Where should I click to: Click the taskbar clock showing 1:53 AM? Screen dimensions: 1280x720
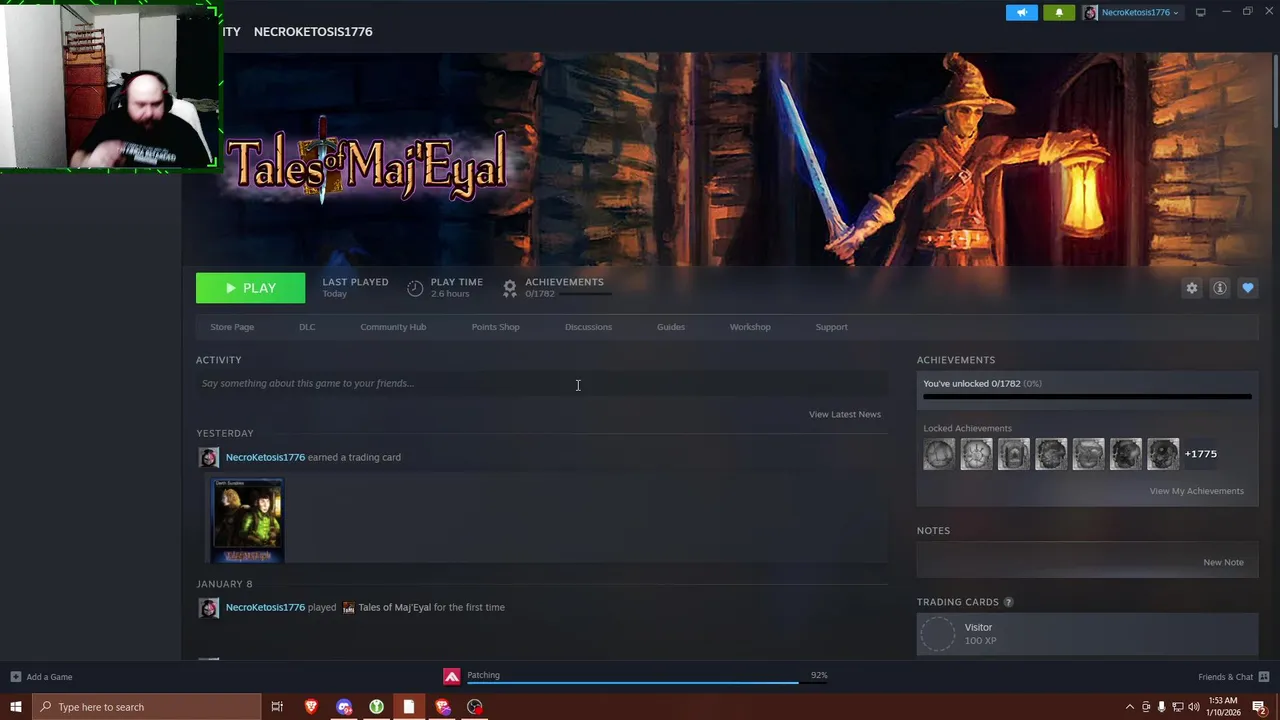coord(1225,707)
